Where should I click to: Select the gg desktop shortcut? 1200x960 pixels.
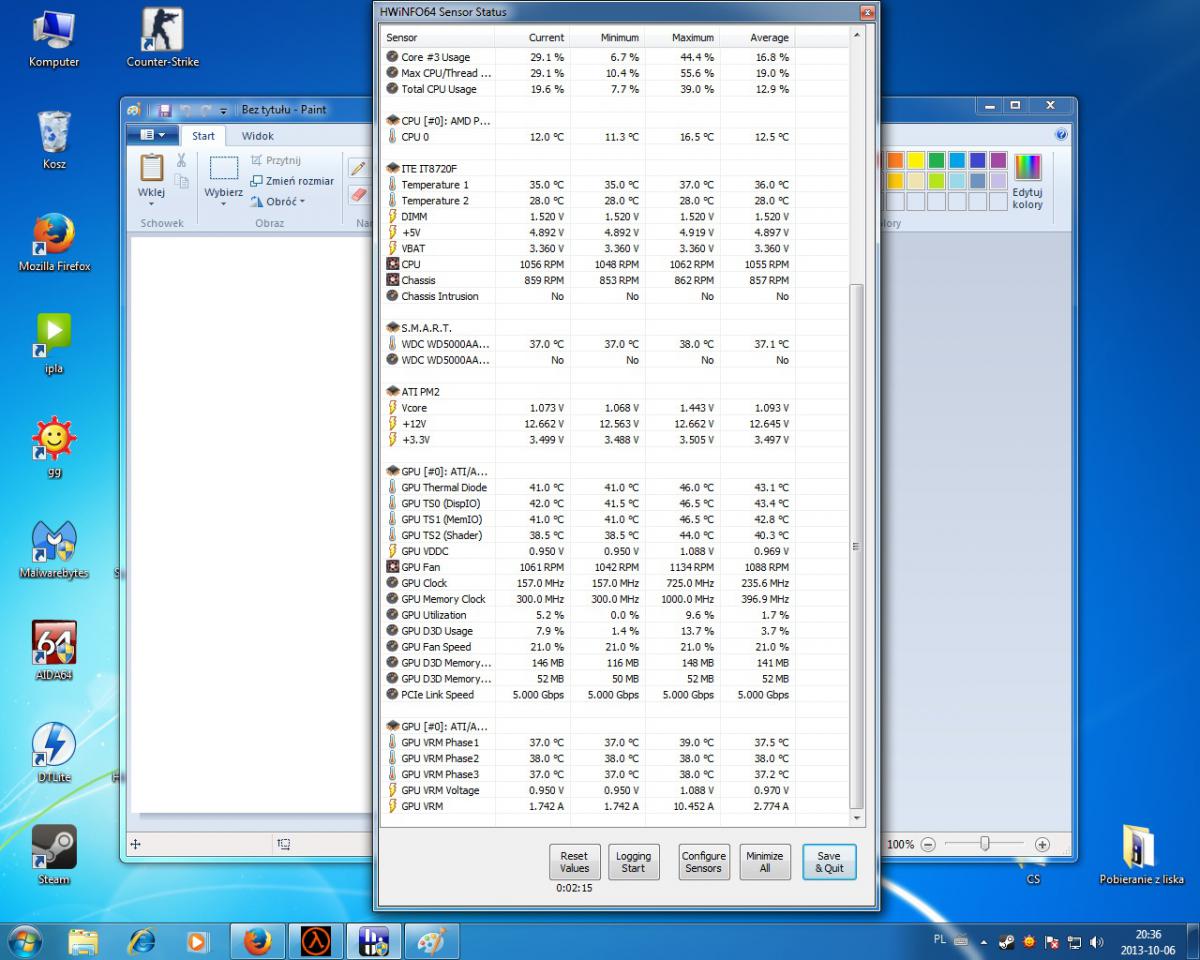pyautogui.click(x=54, y=447)
